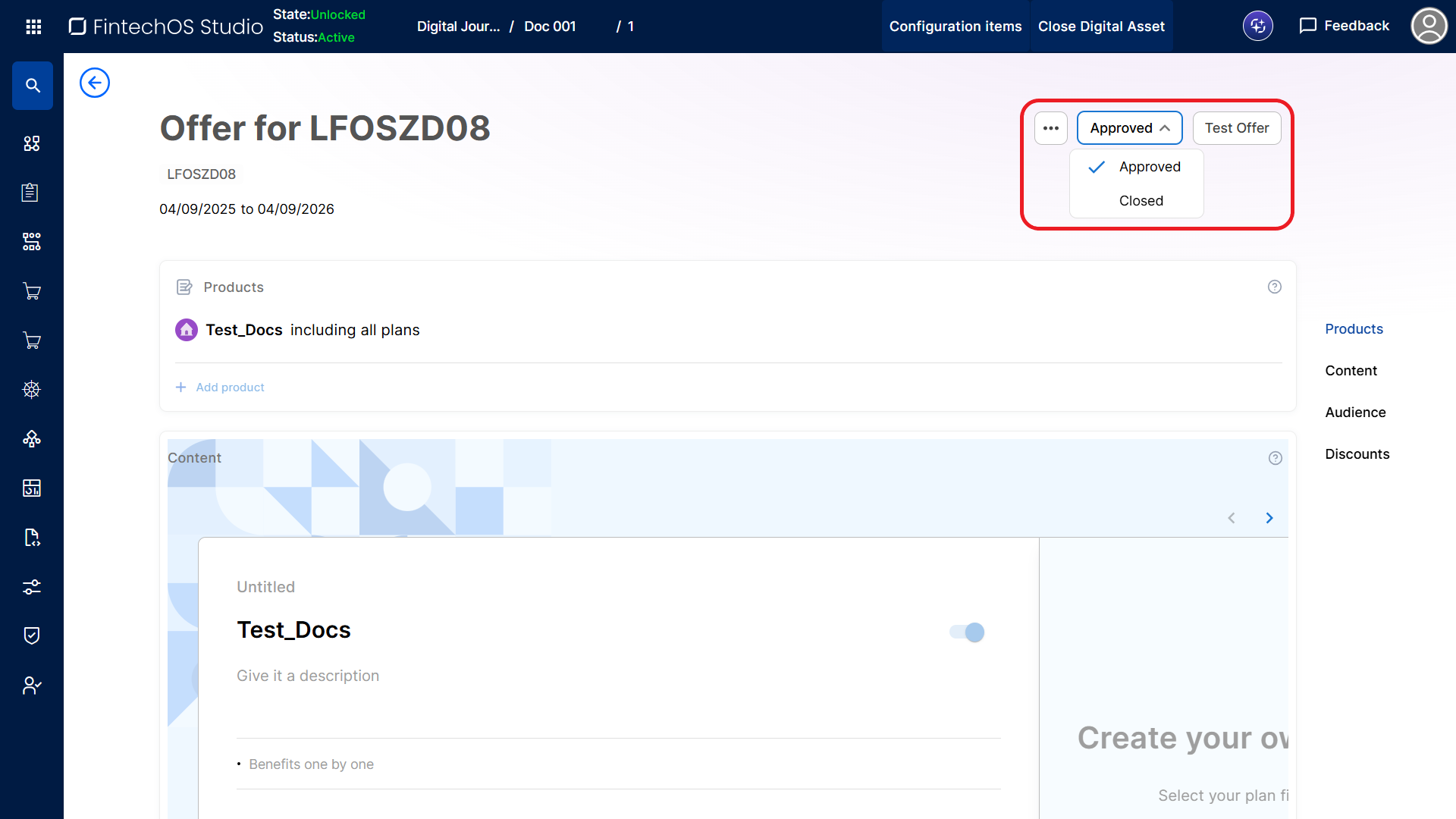Screen dimensions: 1456x819
Task: Click the back arrow circle button
Action: (95, 83)
